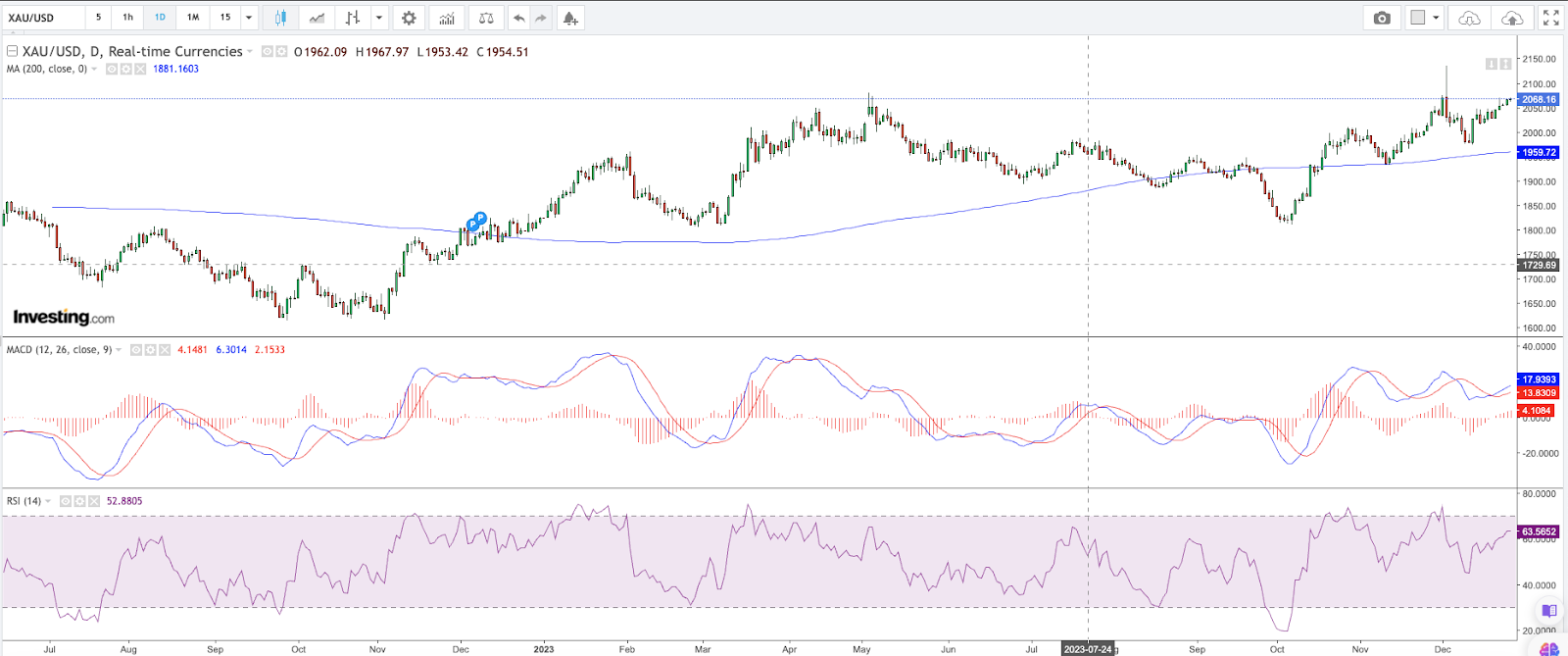Select the bar chart style icon
Image resolution: width=1568 pixels, height=656 pixels.
(x=353, y=18)
